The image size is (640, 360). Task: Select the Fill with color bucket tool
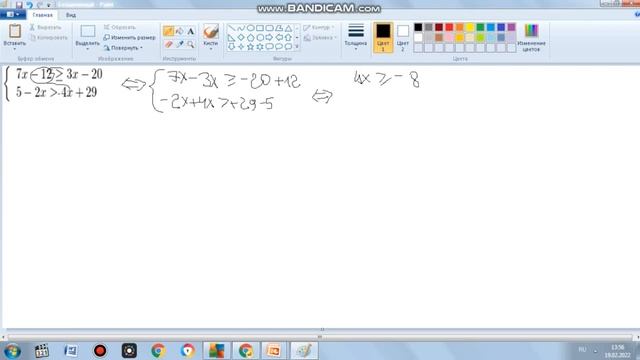[x=180, y=31]
